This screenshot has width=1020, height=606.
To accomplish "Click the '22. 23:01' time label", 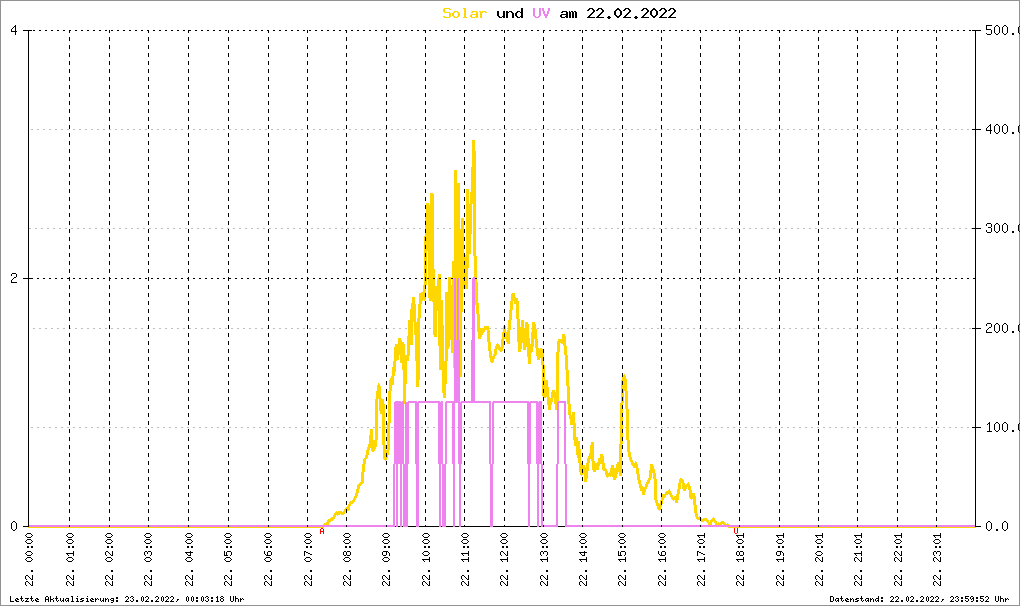I will 937,559.
